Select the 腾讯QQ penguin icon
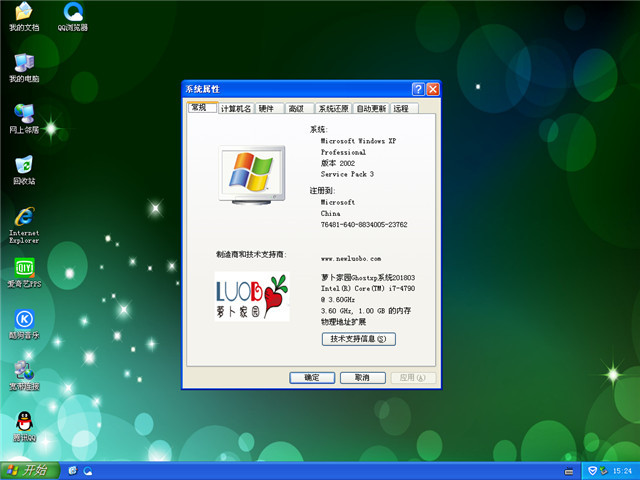 click(x=24, y=427)
